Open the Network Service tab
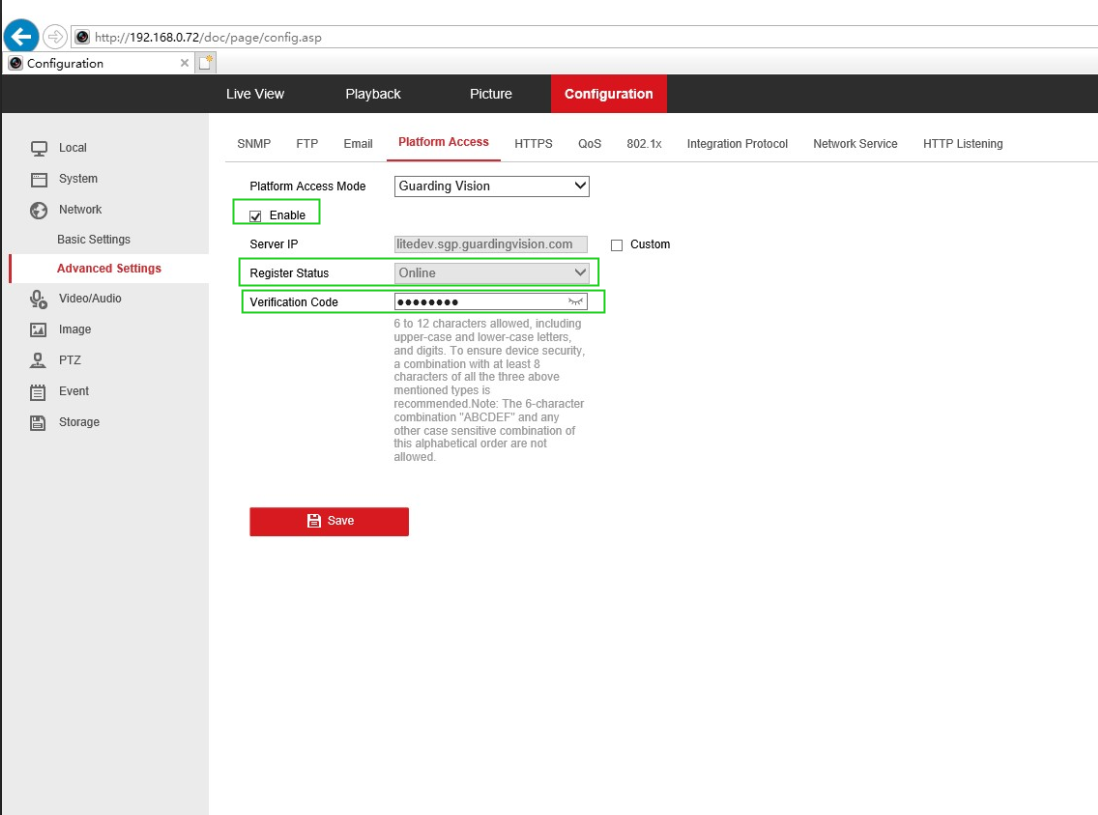 (x=855, y=144)
